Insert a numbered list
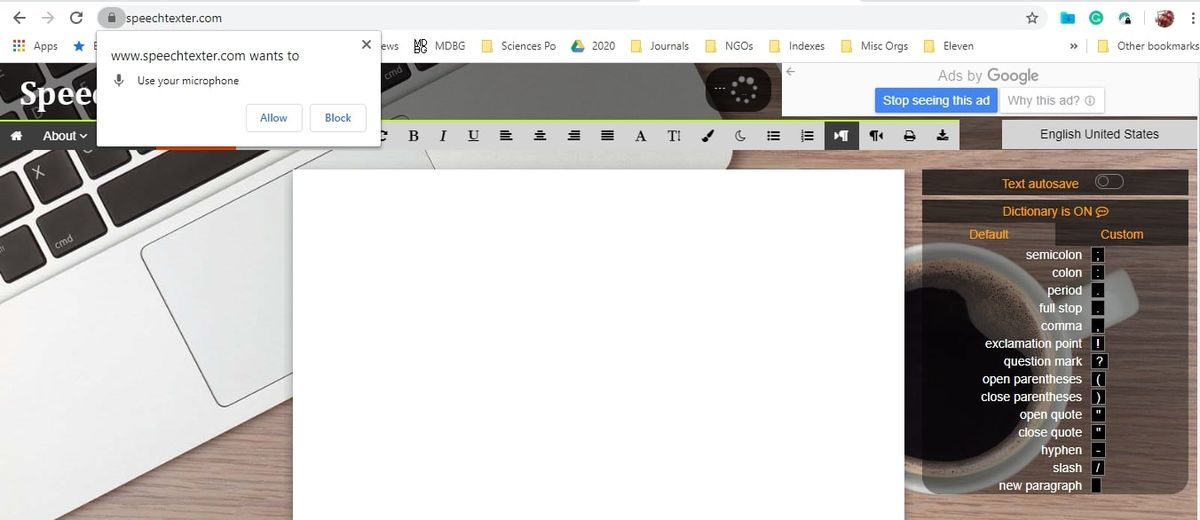 pos(807,136)
